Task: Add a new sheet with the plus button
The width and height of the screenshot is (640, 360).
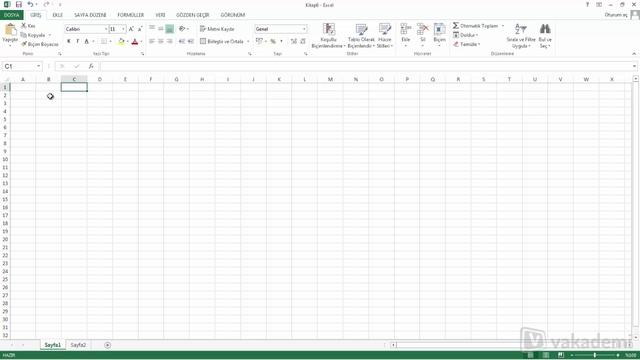Action: [107, 345]
